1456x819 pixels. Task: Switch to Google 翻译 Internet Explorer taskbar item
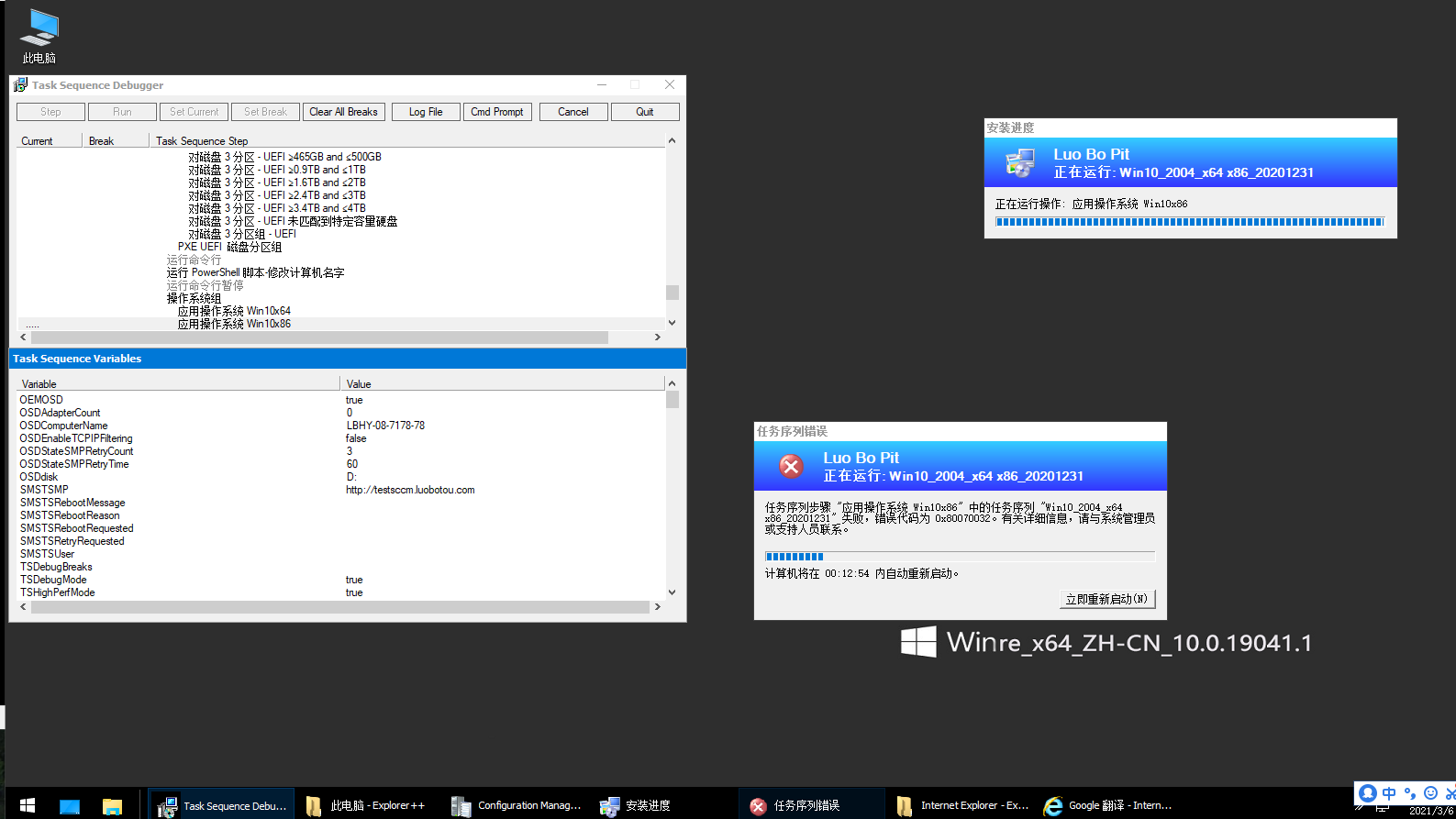point(1108,805)
